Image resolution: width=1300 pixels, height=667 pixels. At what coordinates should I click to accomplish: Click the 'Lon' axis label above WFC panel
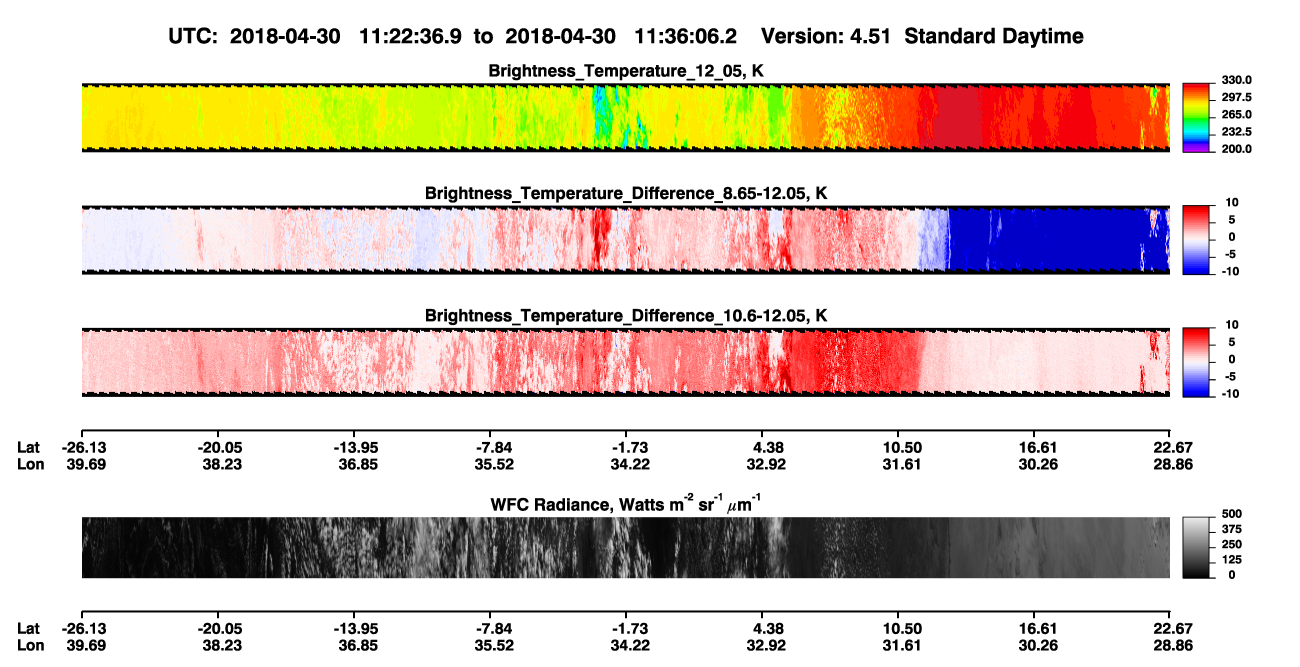pos(30,465)
